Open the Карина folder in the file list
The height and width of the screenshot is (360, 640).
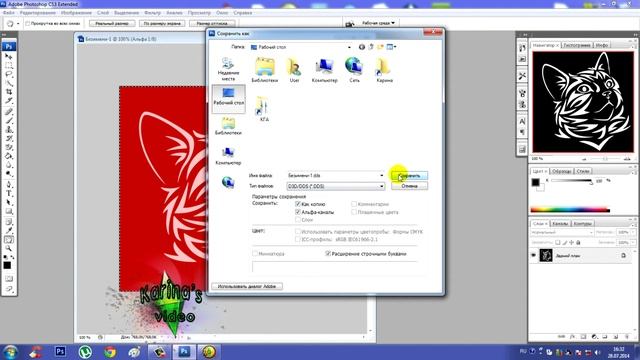coord(384,70)
